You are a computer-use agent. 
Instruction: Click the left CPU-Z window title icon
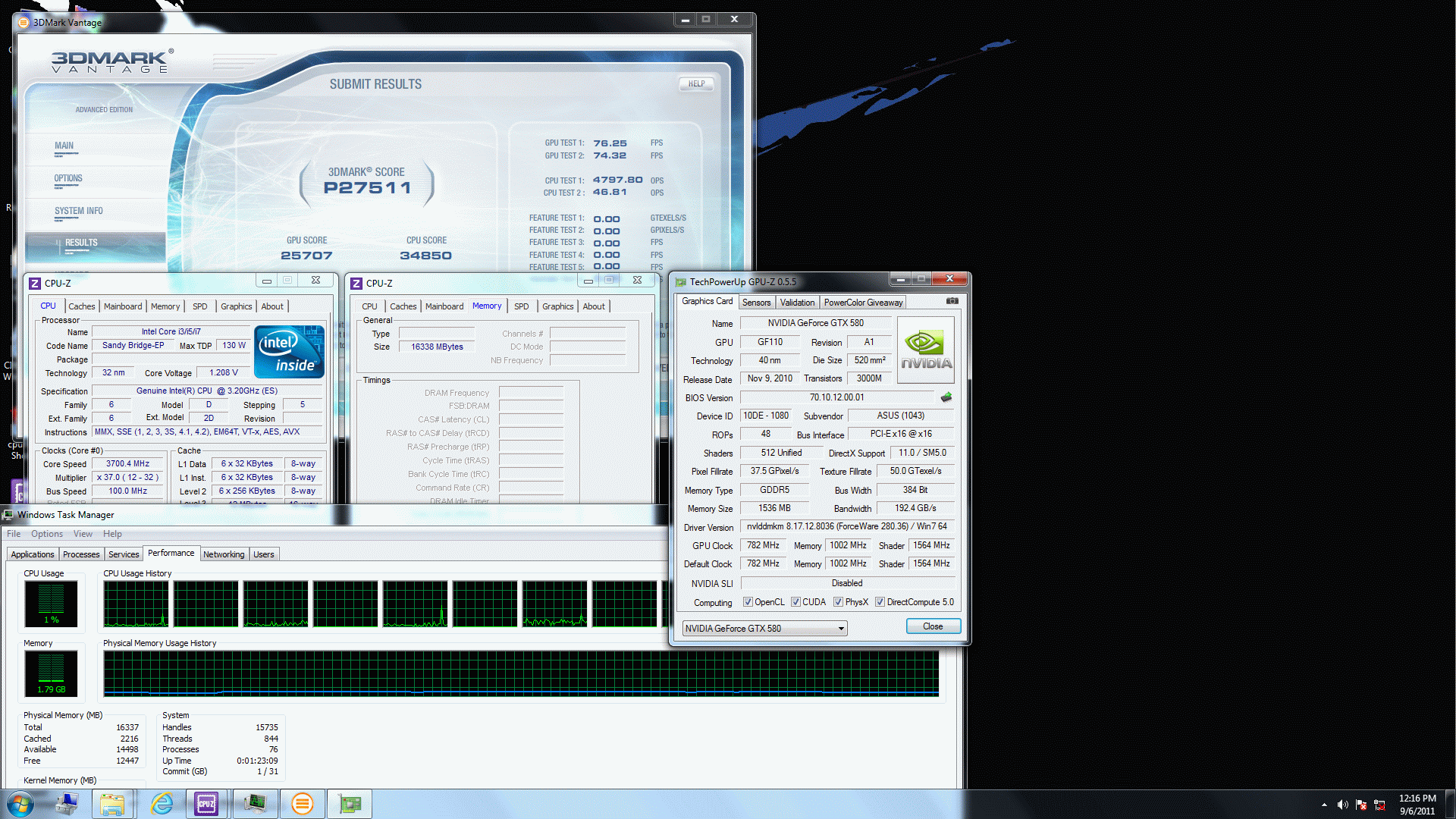tap(35, 283)
